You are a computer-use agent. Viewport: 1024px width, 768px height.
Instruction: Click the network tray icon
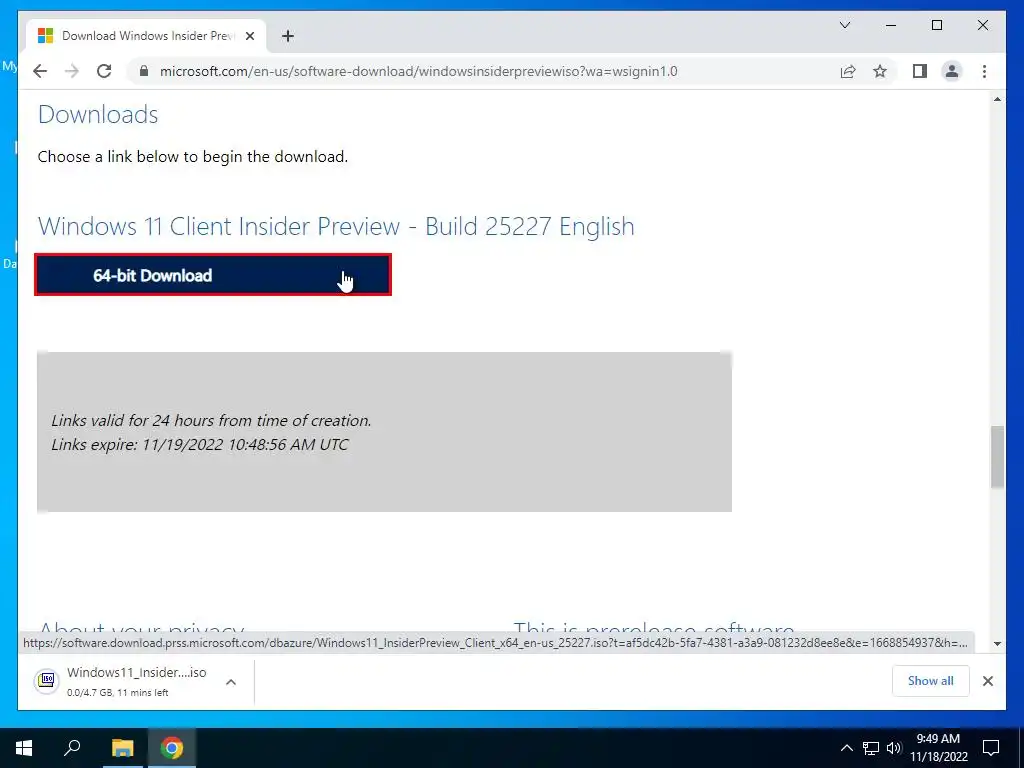coord(871,748)
